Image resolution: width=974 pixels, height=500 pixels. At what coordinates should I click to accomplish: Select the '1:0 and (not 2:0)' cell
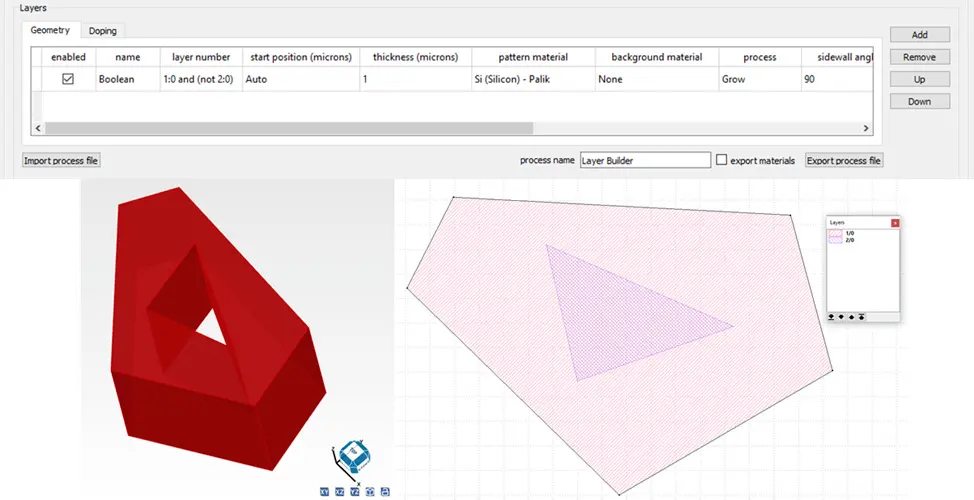click(201, 80)
